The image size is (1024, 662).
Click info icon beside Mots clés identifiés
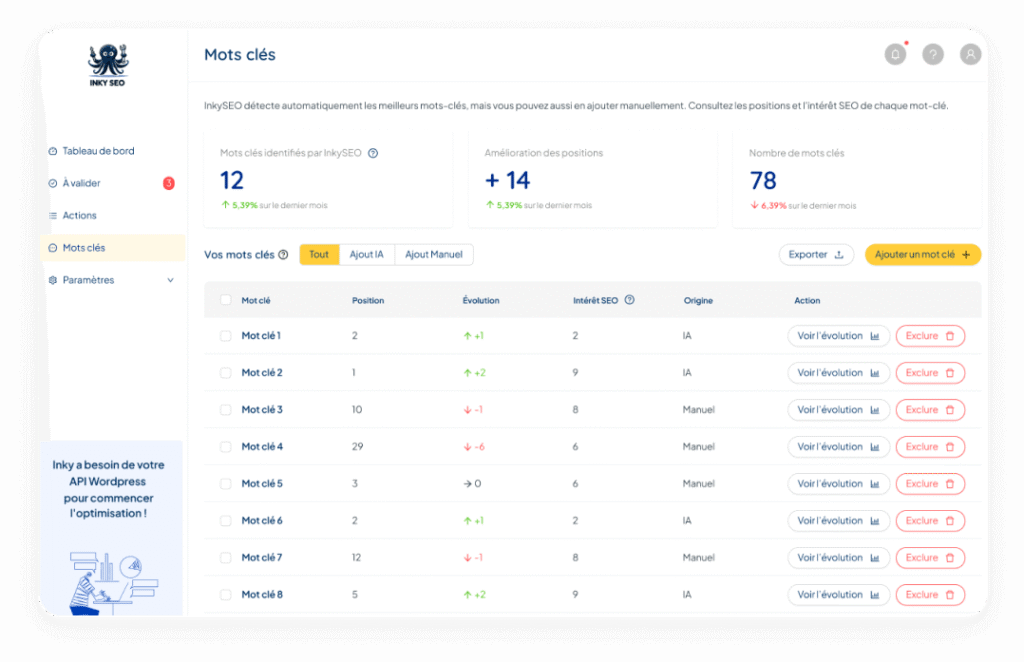pos(373,153)
